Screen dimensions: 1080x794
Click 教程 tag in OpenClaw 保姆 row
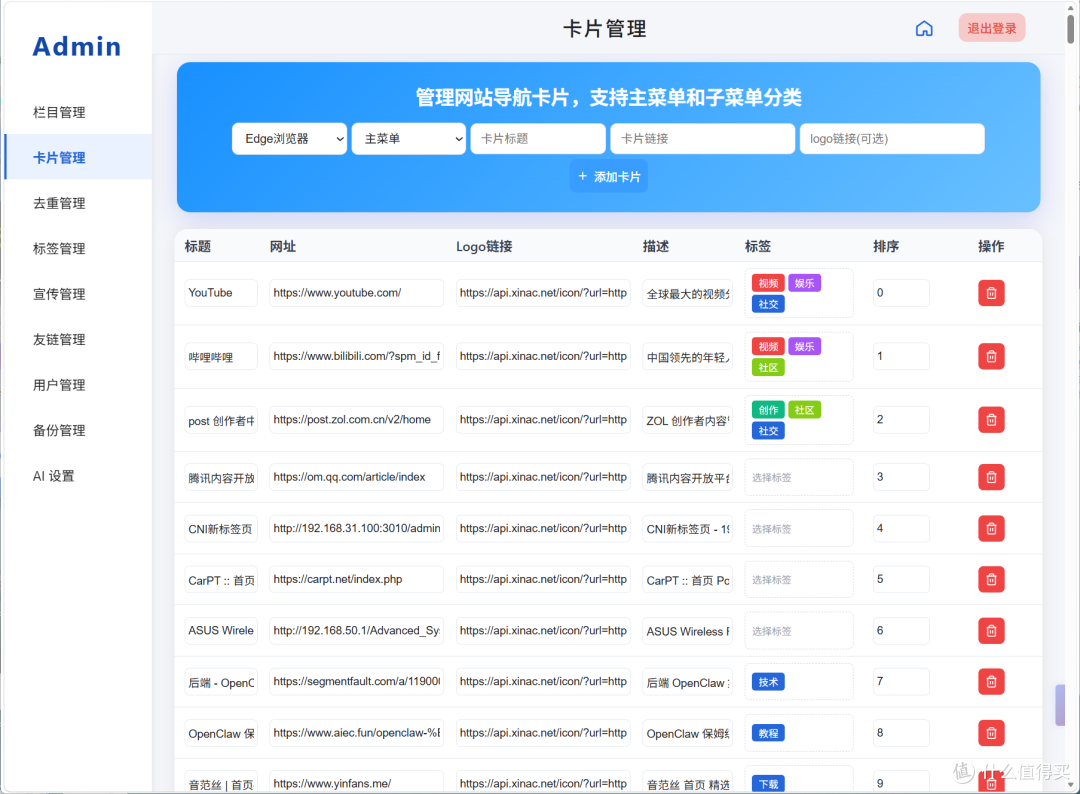(x=768, y=733)
